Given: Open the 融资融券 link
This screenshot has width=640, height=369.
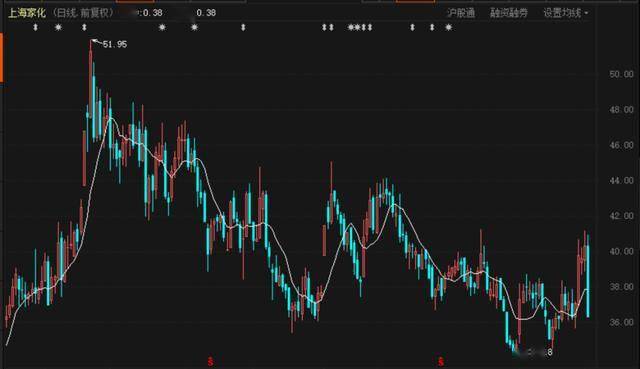Looking at the screenshot, I should click(x=509, y=13).
